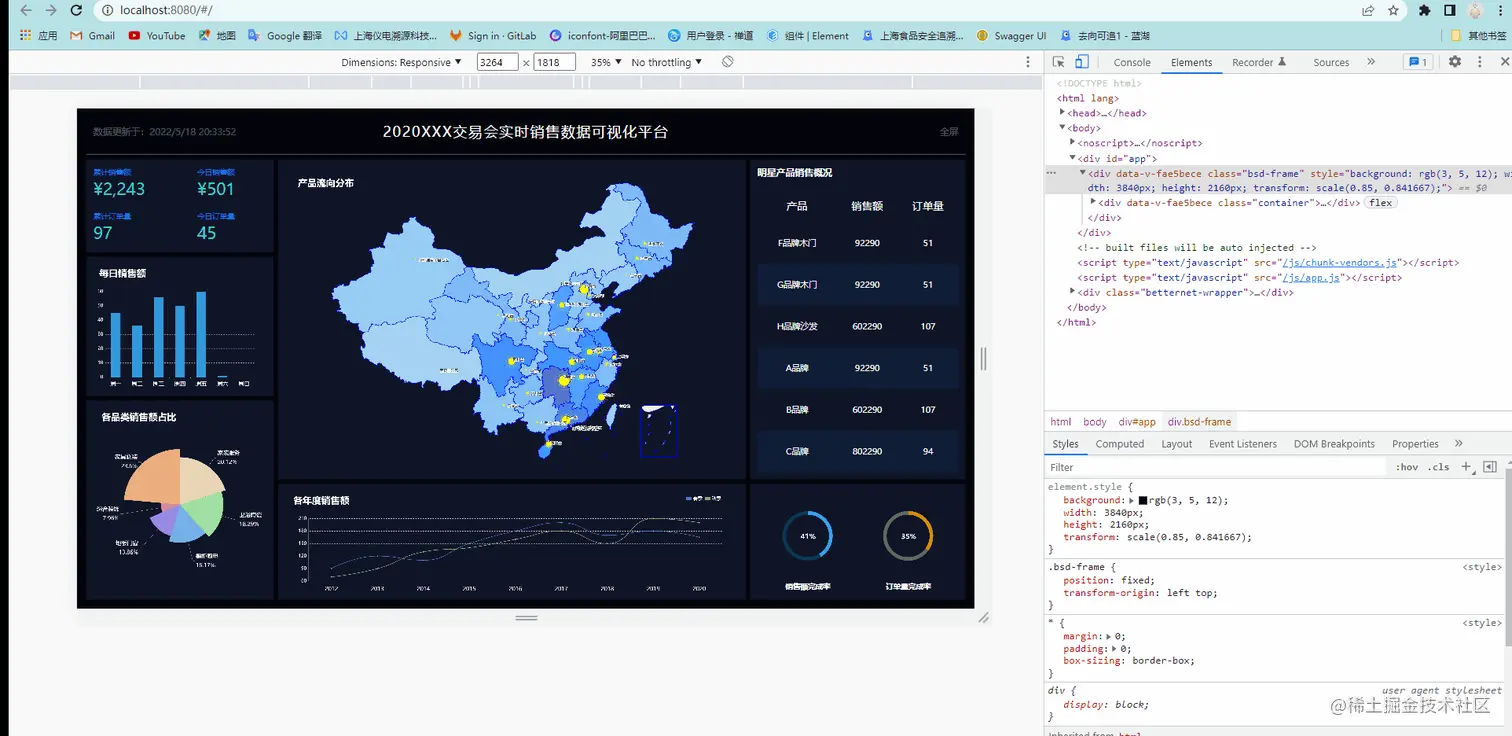Switch to the Event Listeners tab
This screenshot has width=1512, height=736.
pyautogui.click(x=1242, y=444)
